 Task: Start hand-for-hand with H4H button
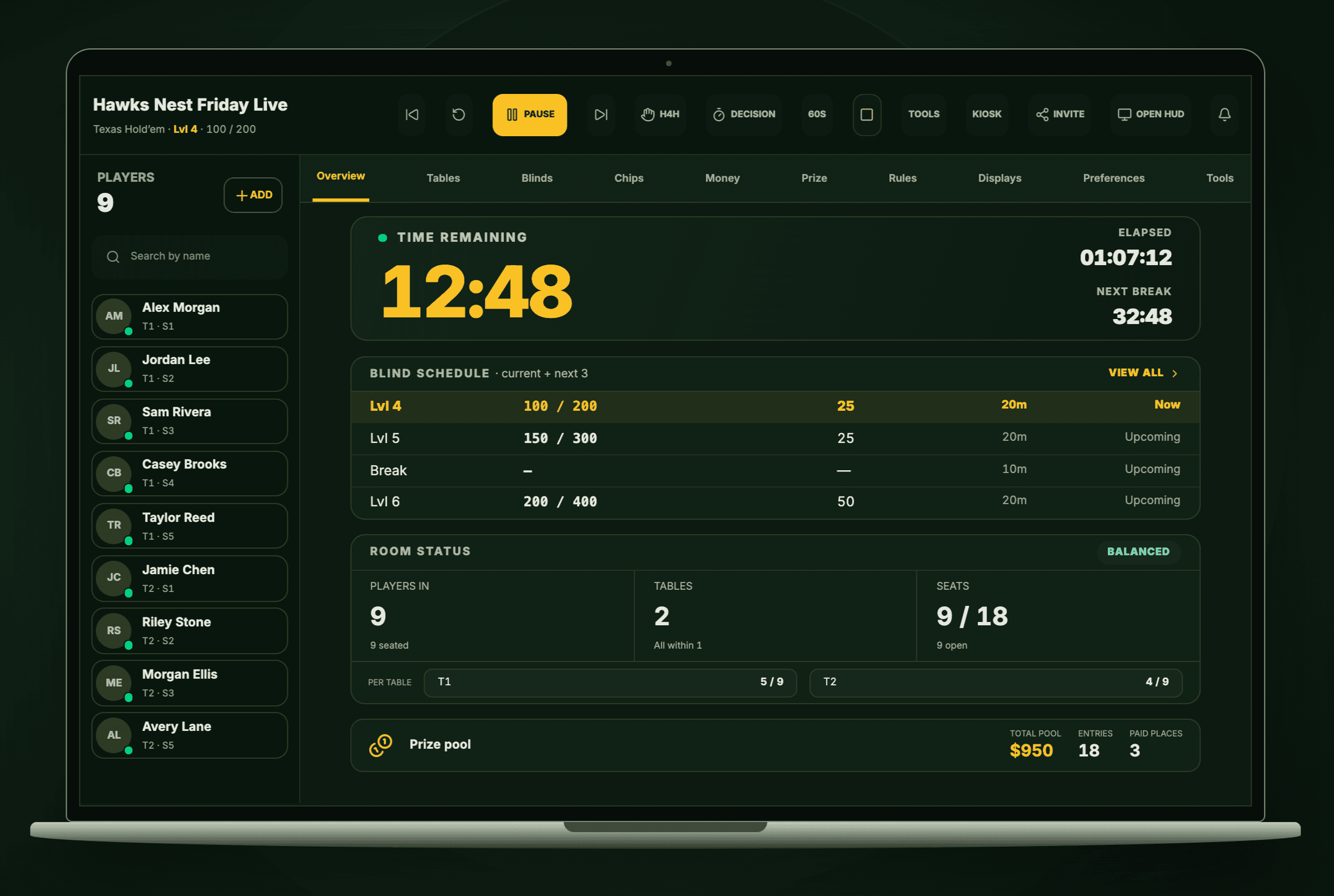point(660,115)
